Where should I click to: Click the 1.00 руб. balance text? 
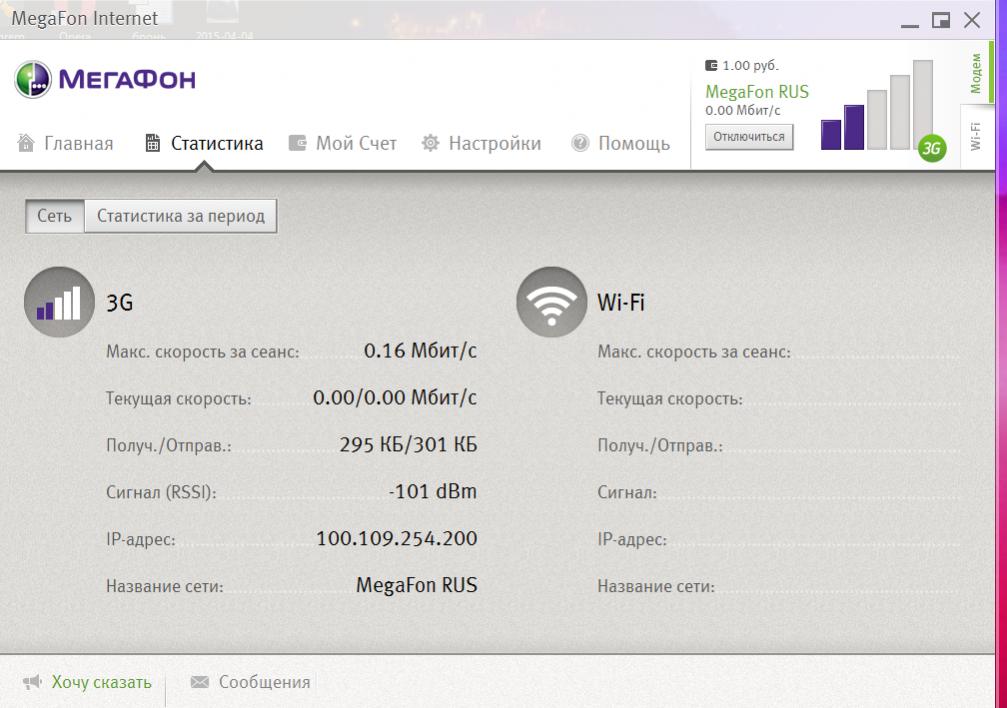click(x=750, y=66)
